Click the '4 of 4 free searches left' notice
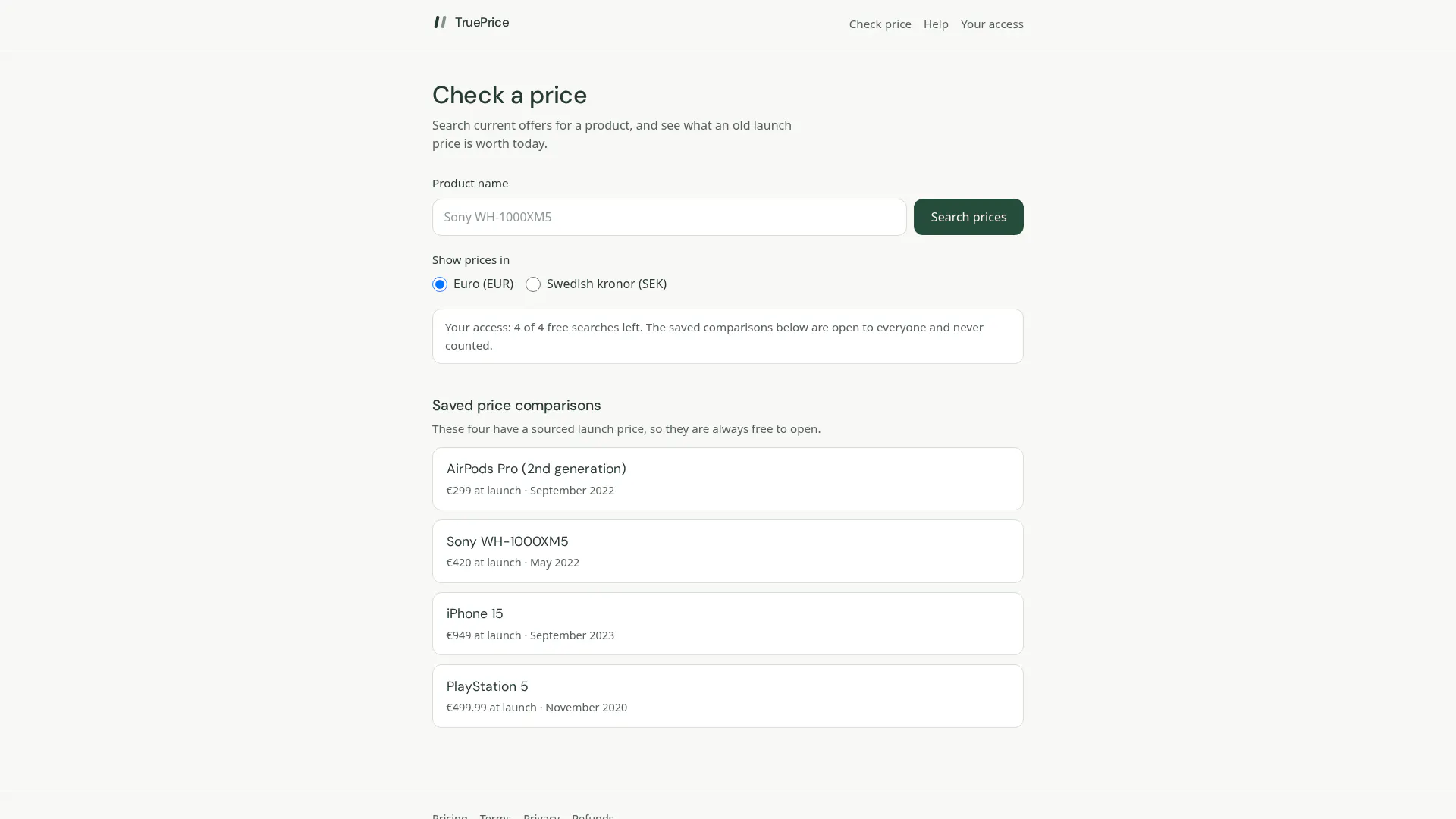1456x819 pixels. pyautogui.click(x=727, y=336)
